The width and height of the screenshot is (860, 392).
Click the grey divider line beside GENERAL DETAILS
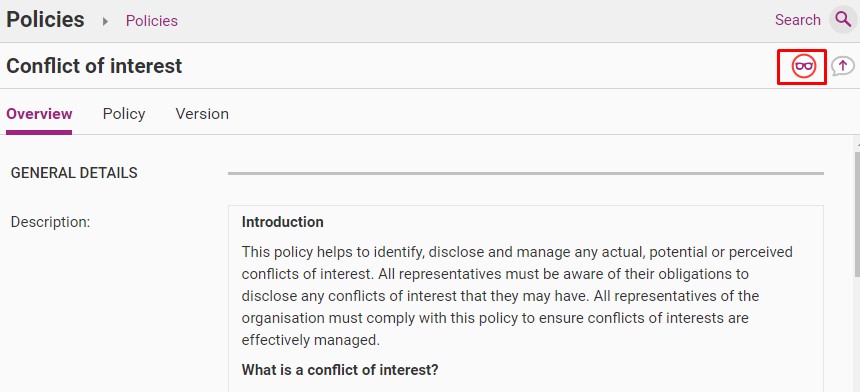point(526,173)
